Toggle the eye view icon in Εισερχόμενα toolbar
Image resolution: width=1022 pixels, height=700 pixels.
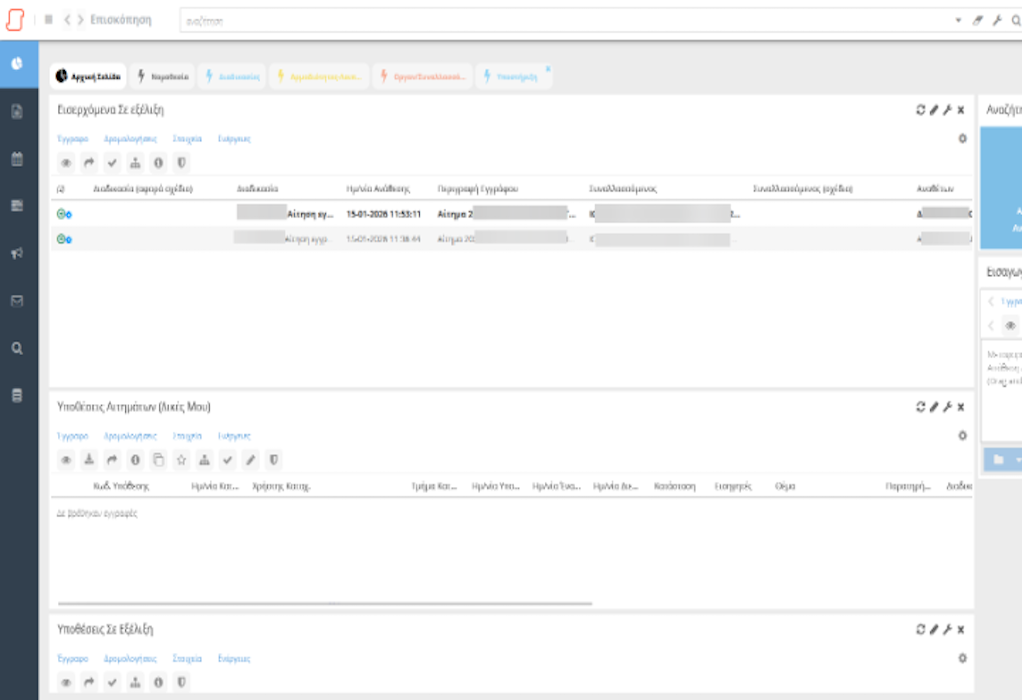pyautogui.click(x=66, y=163)
